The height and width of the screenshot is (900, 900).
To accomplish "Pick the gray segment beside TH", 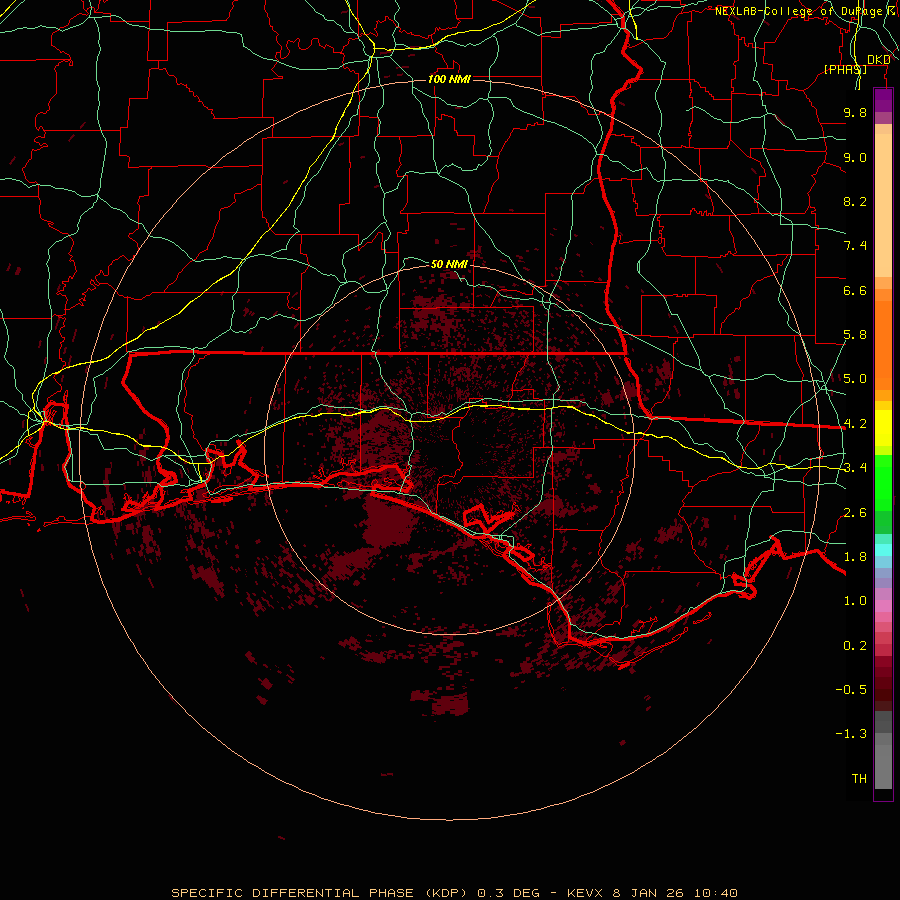I will pos(883,767).
